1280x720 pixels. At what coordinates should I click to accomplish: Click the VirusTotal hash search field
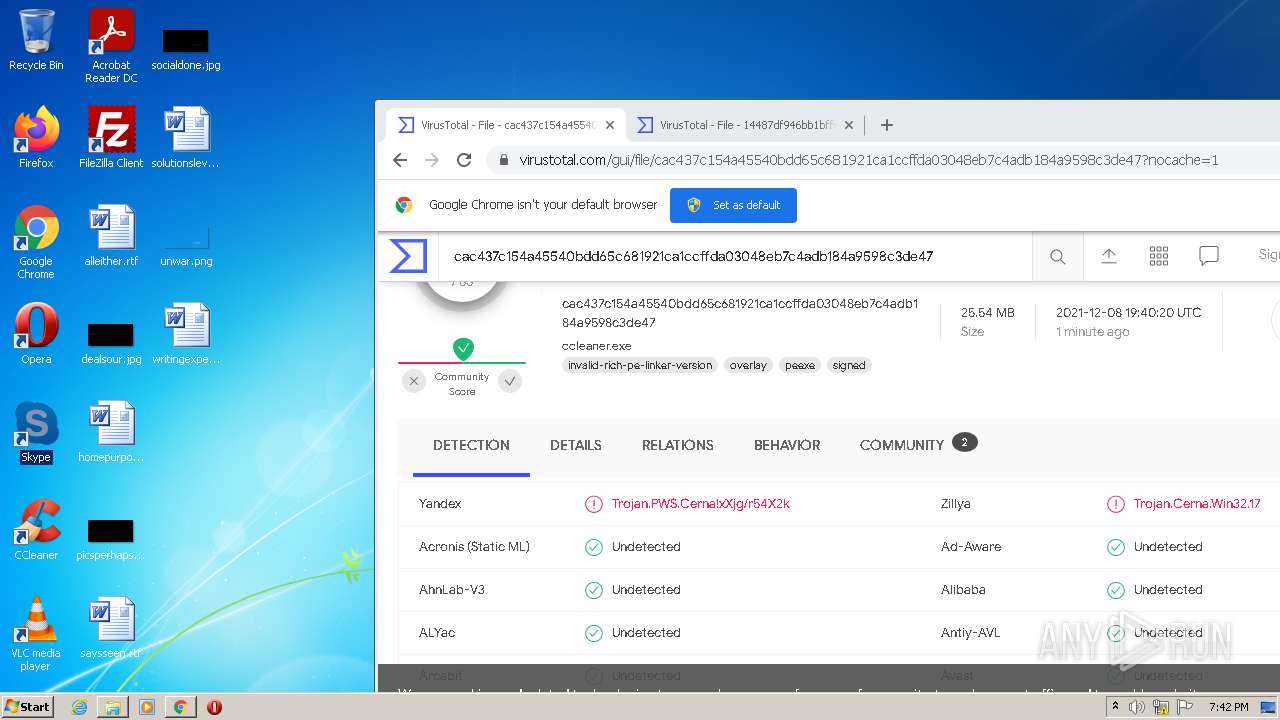click(735, 257)
